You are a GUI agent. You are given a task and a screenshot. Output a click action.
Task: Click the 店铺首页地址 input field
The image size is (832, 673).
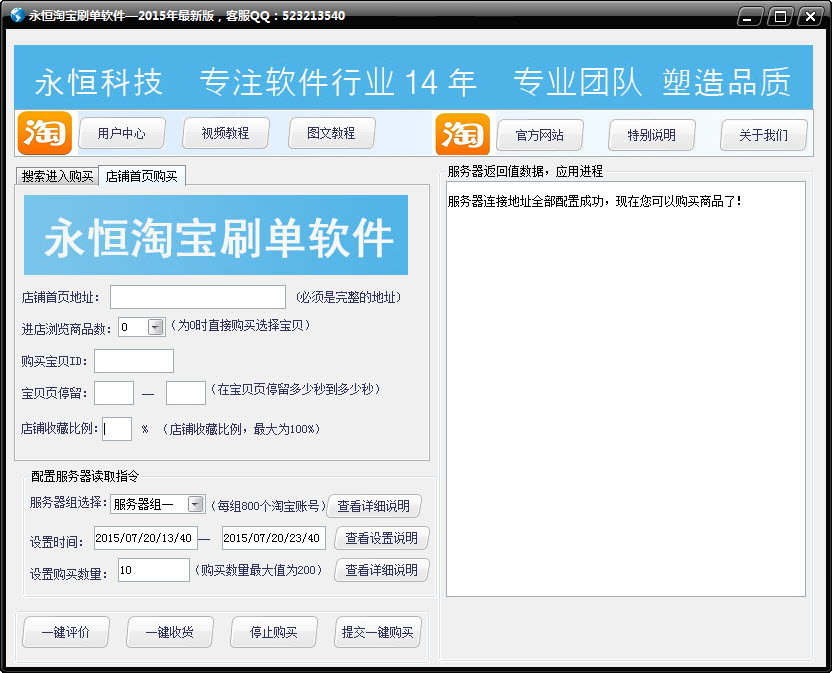coord(198,297)
